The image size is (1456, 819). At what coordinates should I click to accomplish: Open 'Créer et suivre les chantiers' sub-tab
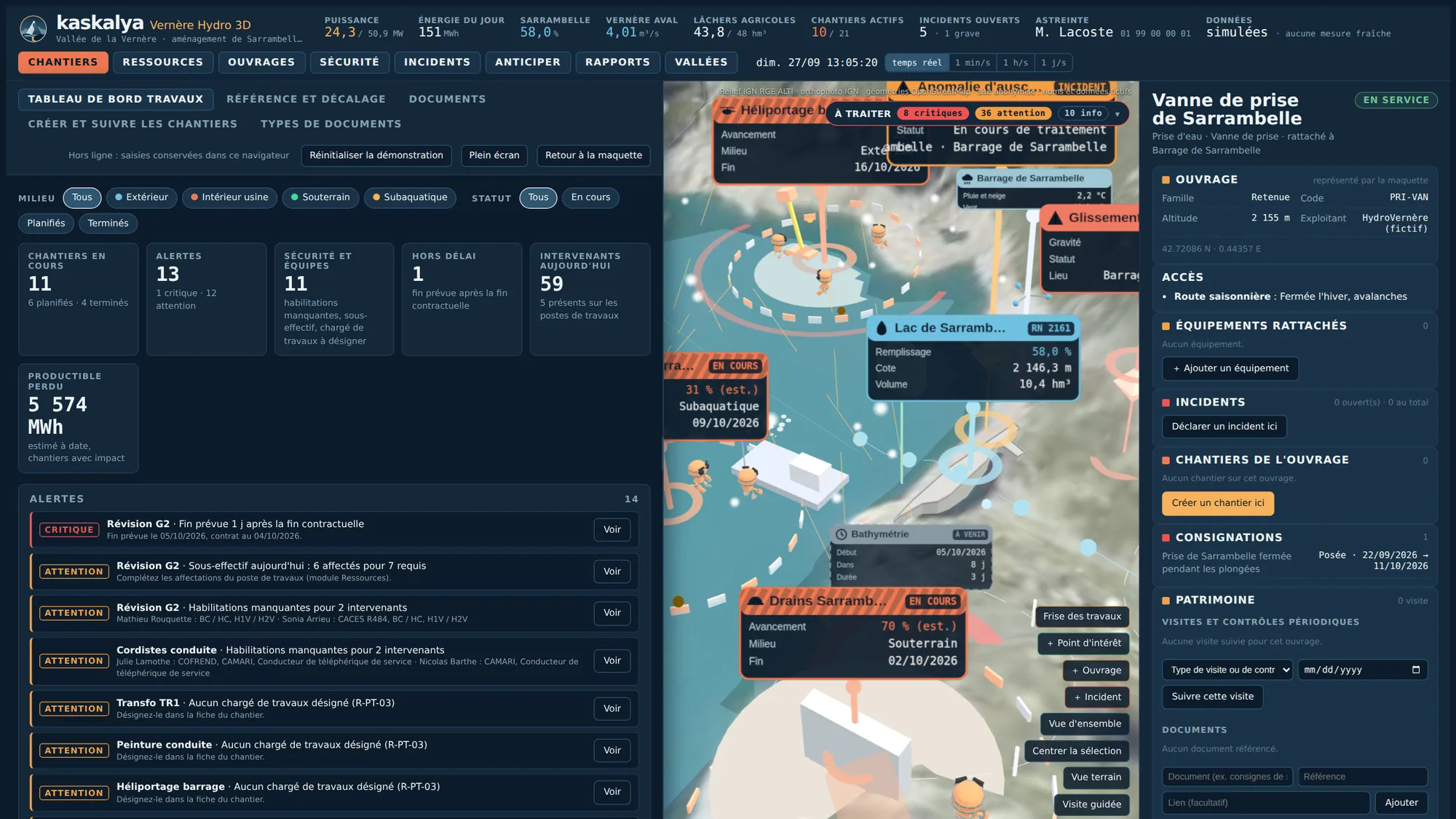coord(132,124)
